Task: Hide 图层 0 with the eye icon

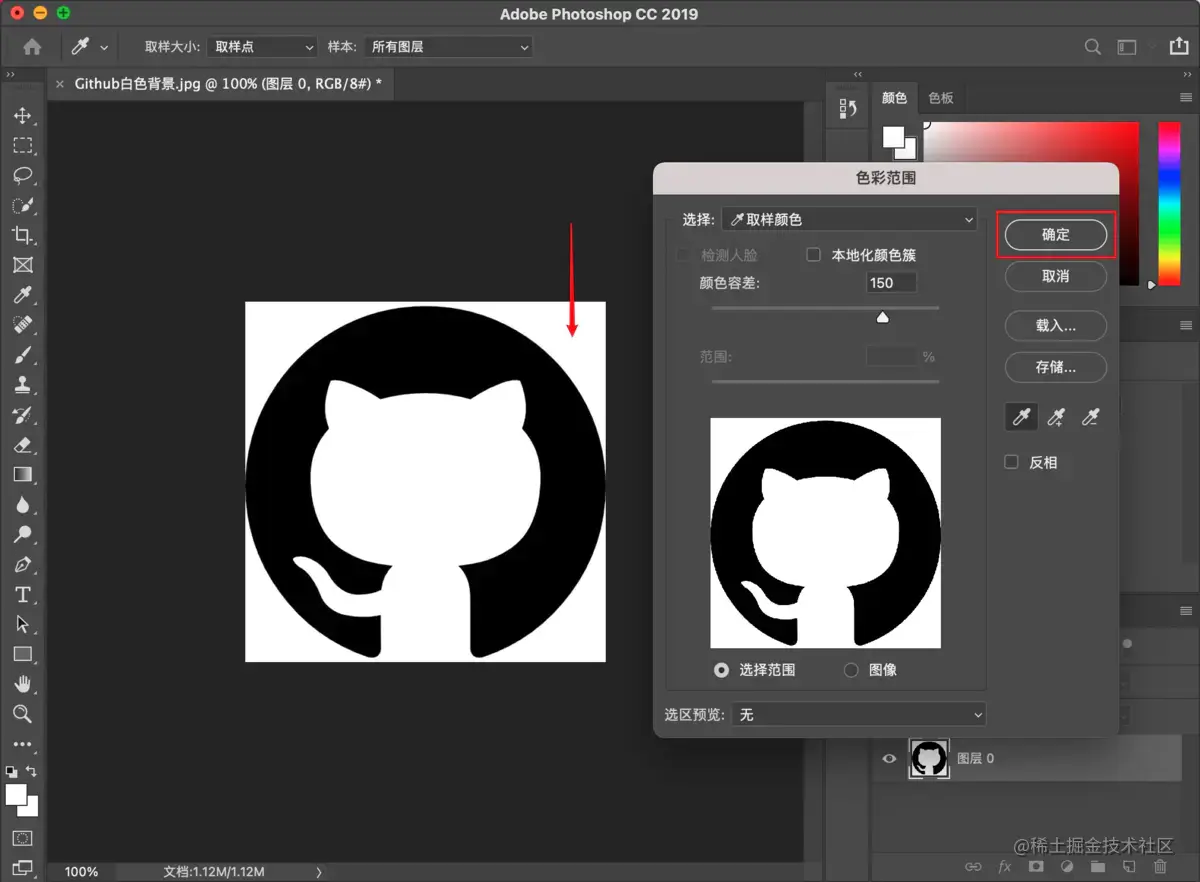Action: point(889,759)
